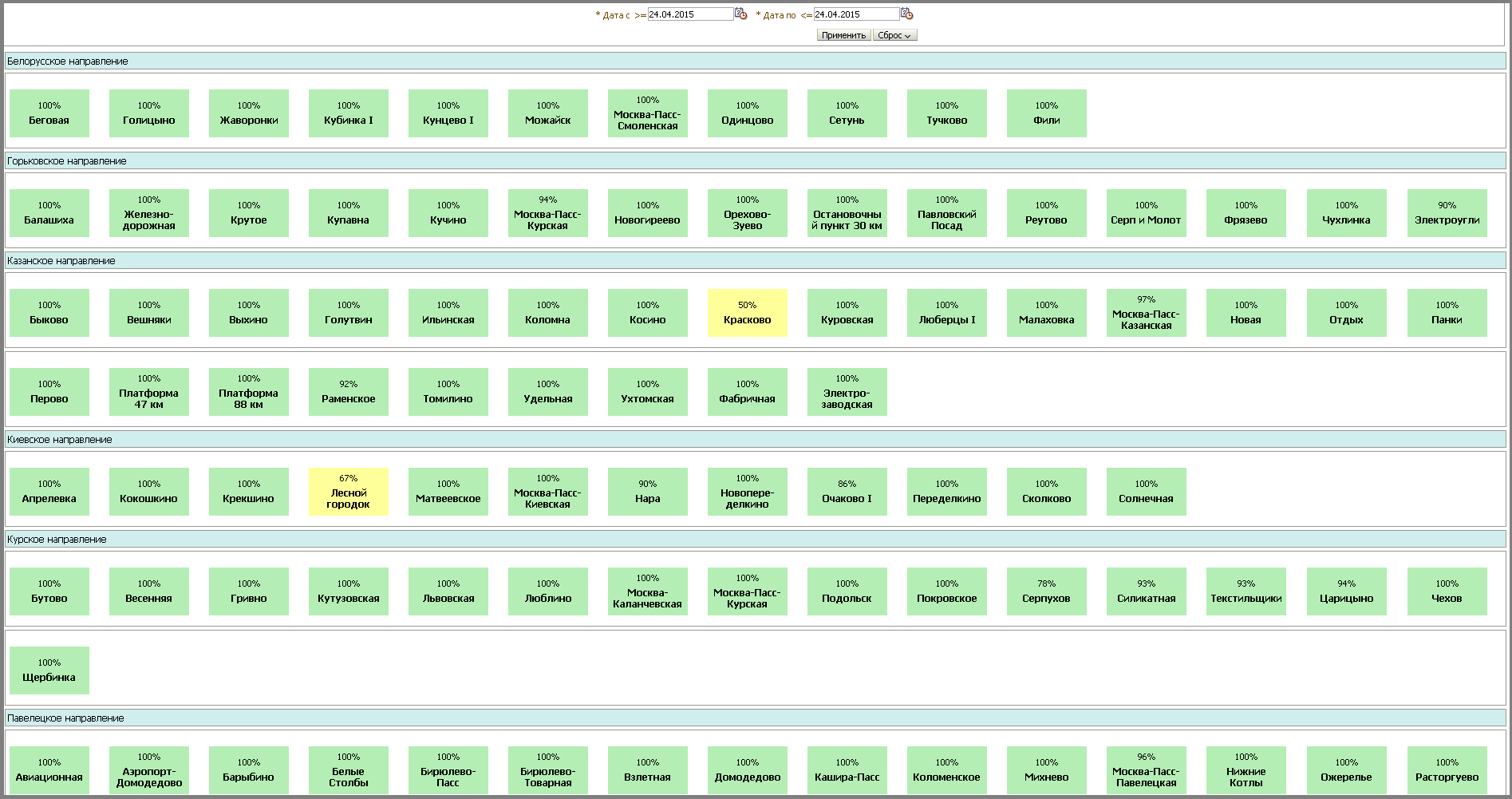This screenshot has height=799, width=1512.
Task: Open the Панки station tile
Action: [1447, 313]
